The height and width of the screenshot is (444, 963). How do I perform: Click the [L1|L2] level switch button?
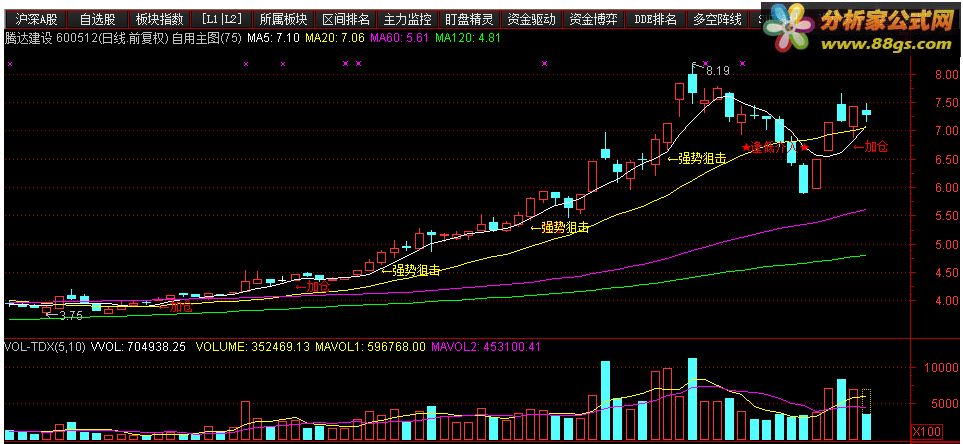pyautogui.click(x=221, y=20)
